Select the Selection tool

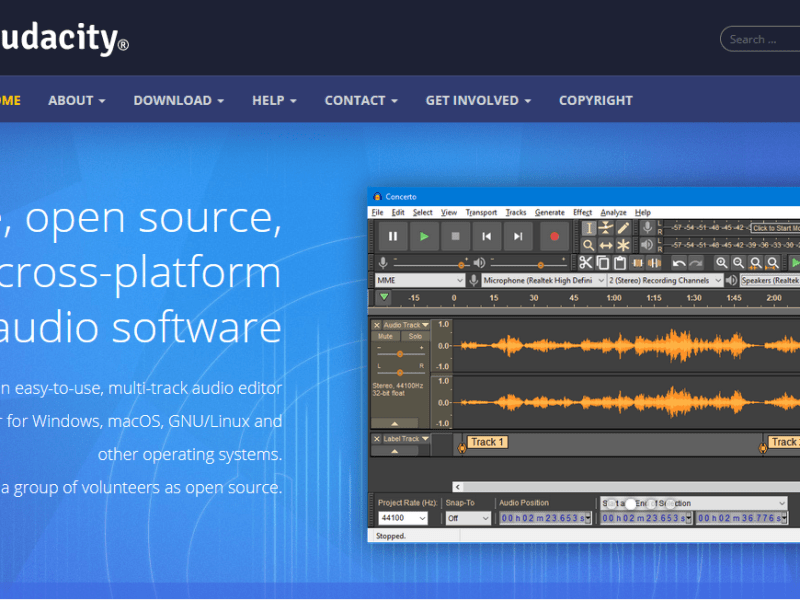pos(591,228)
